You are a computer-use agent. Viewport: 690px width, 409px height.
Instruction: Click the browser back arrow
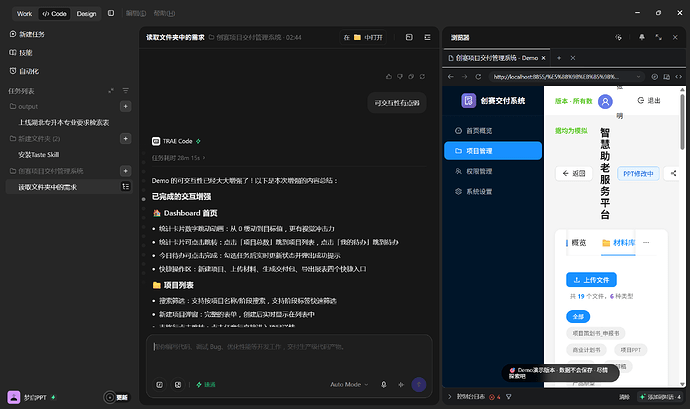pos(451,77)
